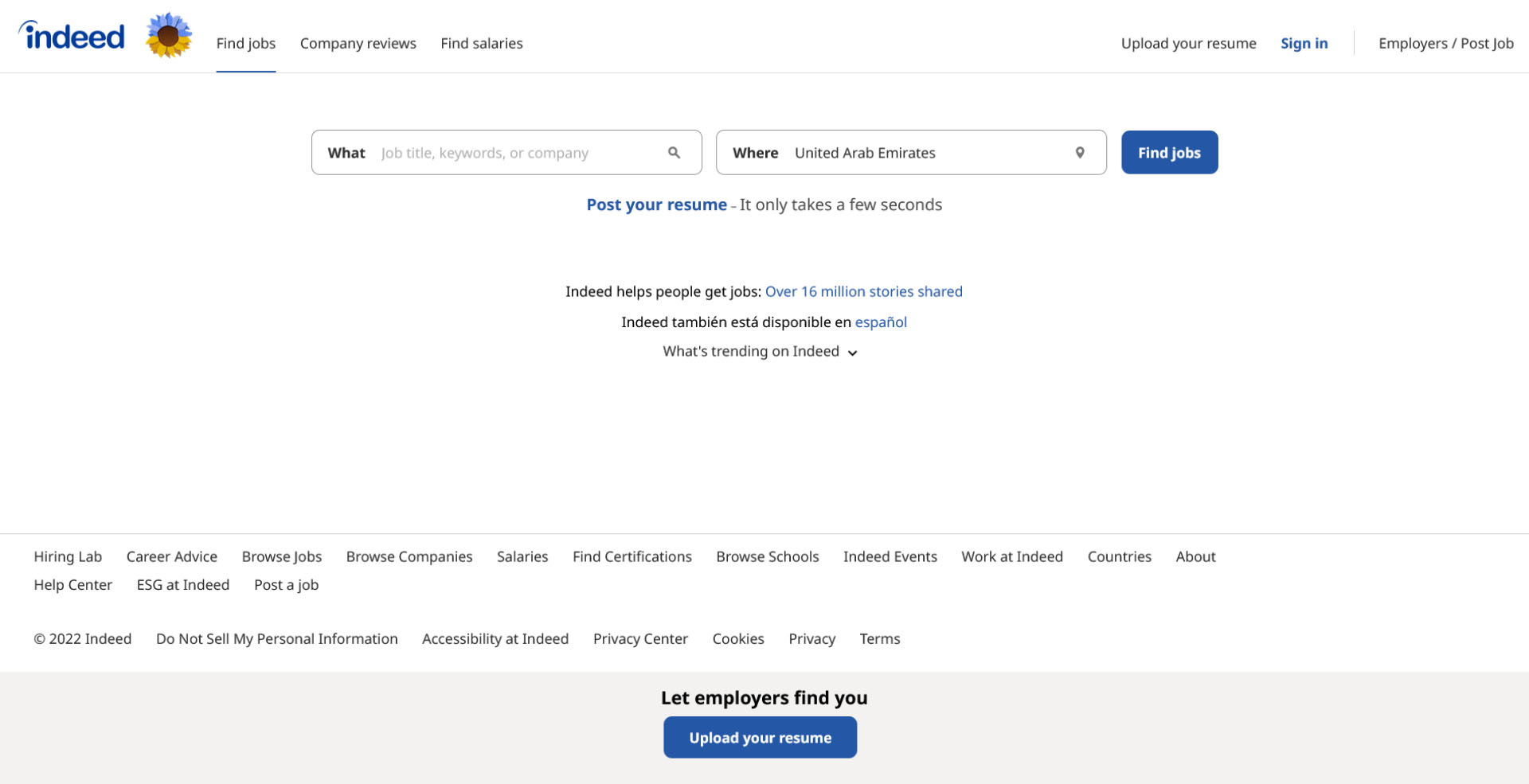
Task: Click the blue Find jobs button
Action: (1170, 152)
